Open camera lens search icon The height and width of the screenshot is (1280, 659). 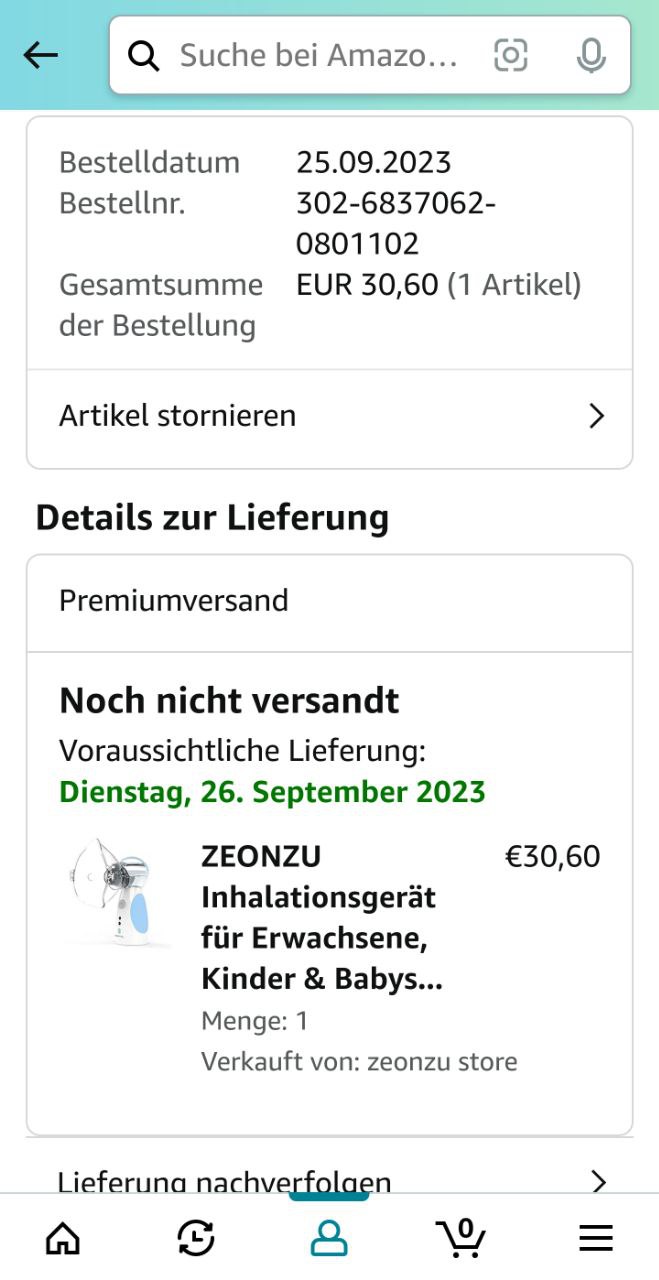[511, 56]
